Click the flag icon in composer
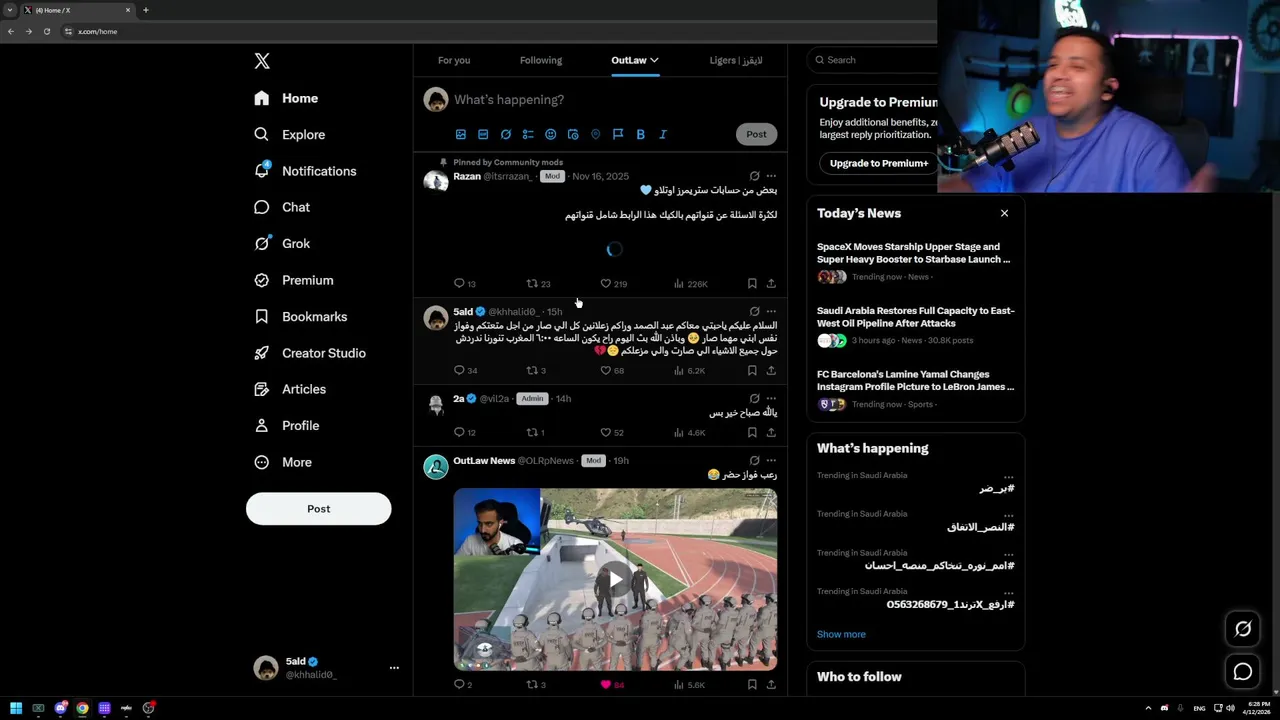Viewport: 1280px width, 720px height. [x=618, y=134]
